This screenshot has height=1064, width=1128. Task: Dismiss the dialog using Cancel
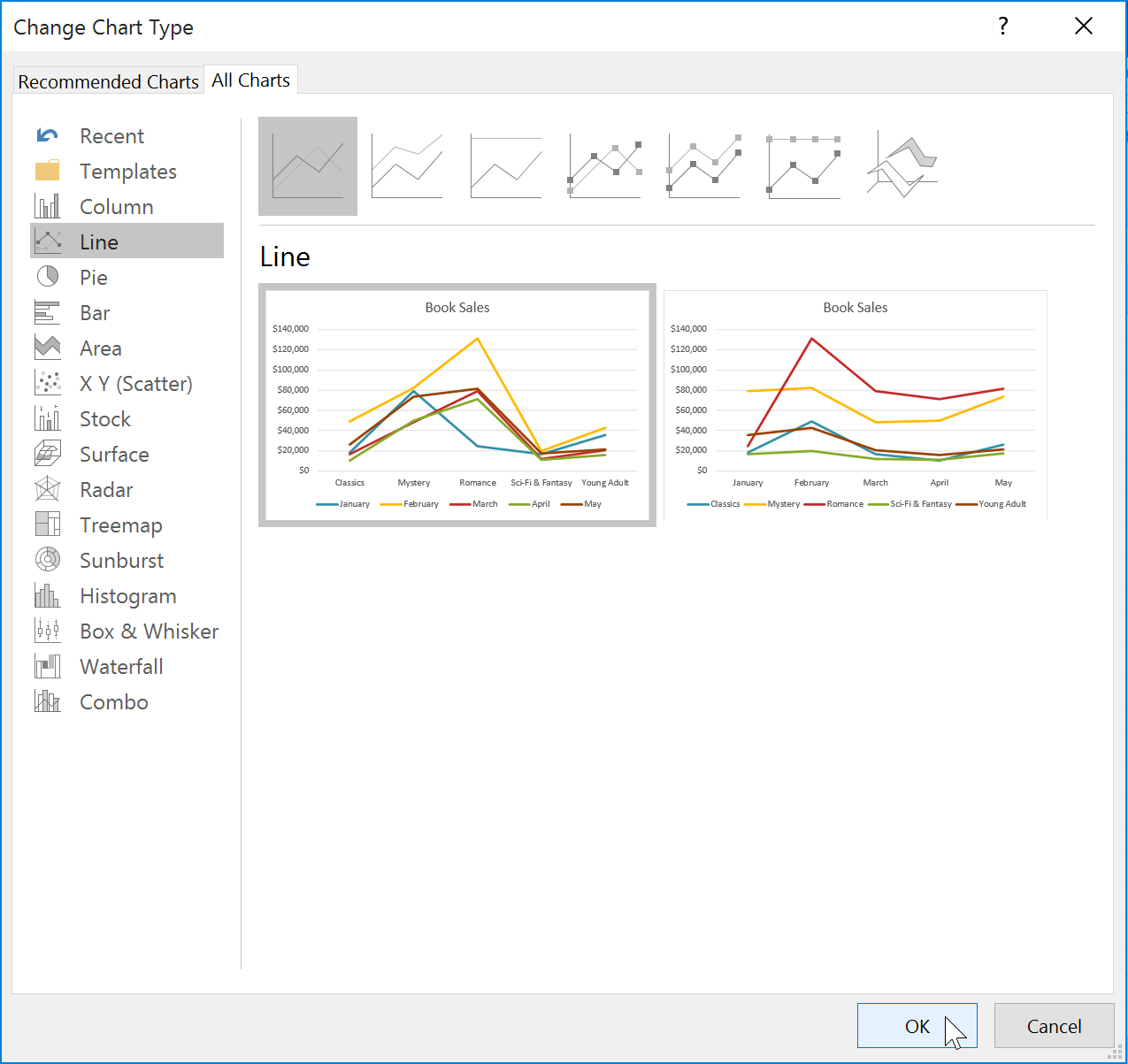tap(1055, 1026)
